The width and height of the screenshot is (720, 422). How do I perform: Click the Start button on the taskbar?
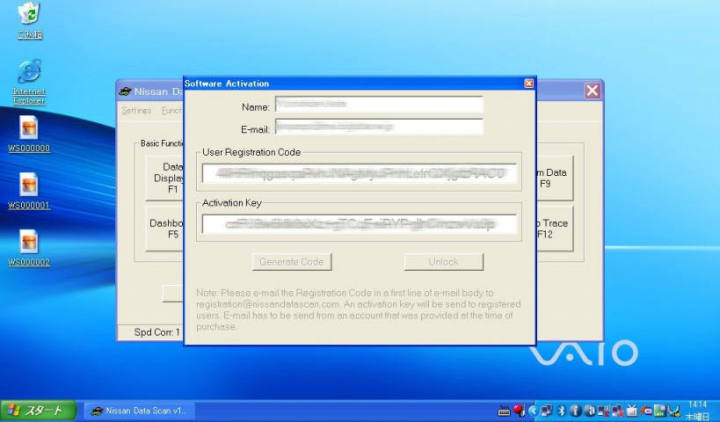[39, 411]
